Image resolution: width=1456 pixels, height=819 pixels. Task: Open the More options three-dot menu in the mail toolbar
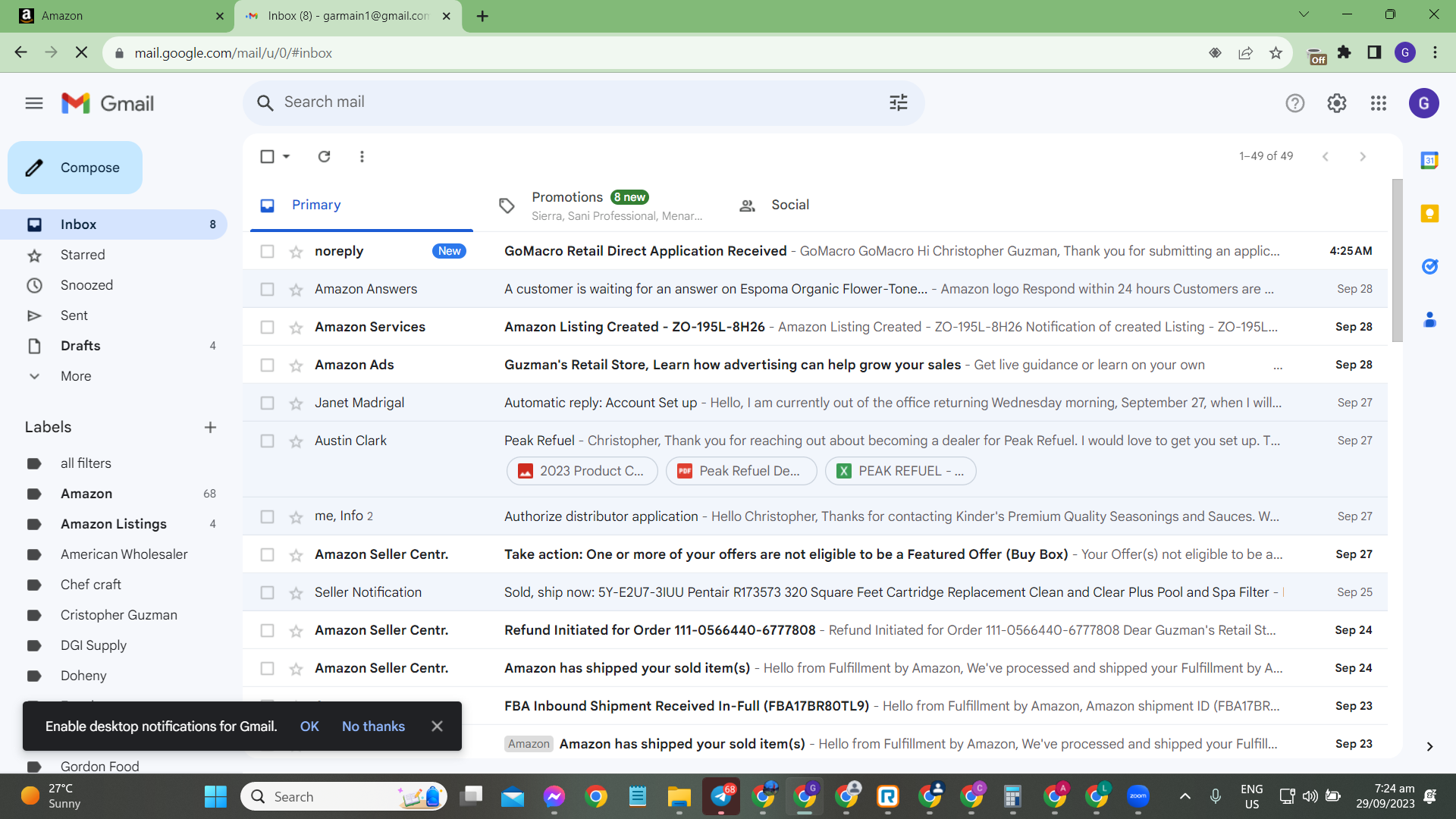pos(362,156)
